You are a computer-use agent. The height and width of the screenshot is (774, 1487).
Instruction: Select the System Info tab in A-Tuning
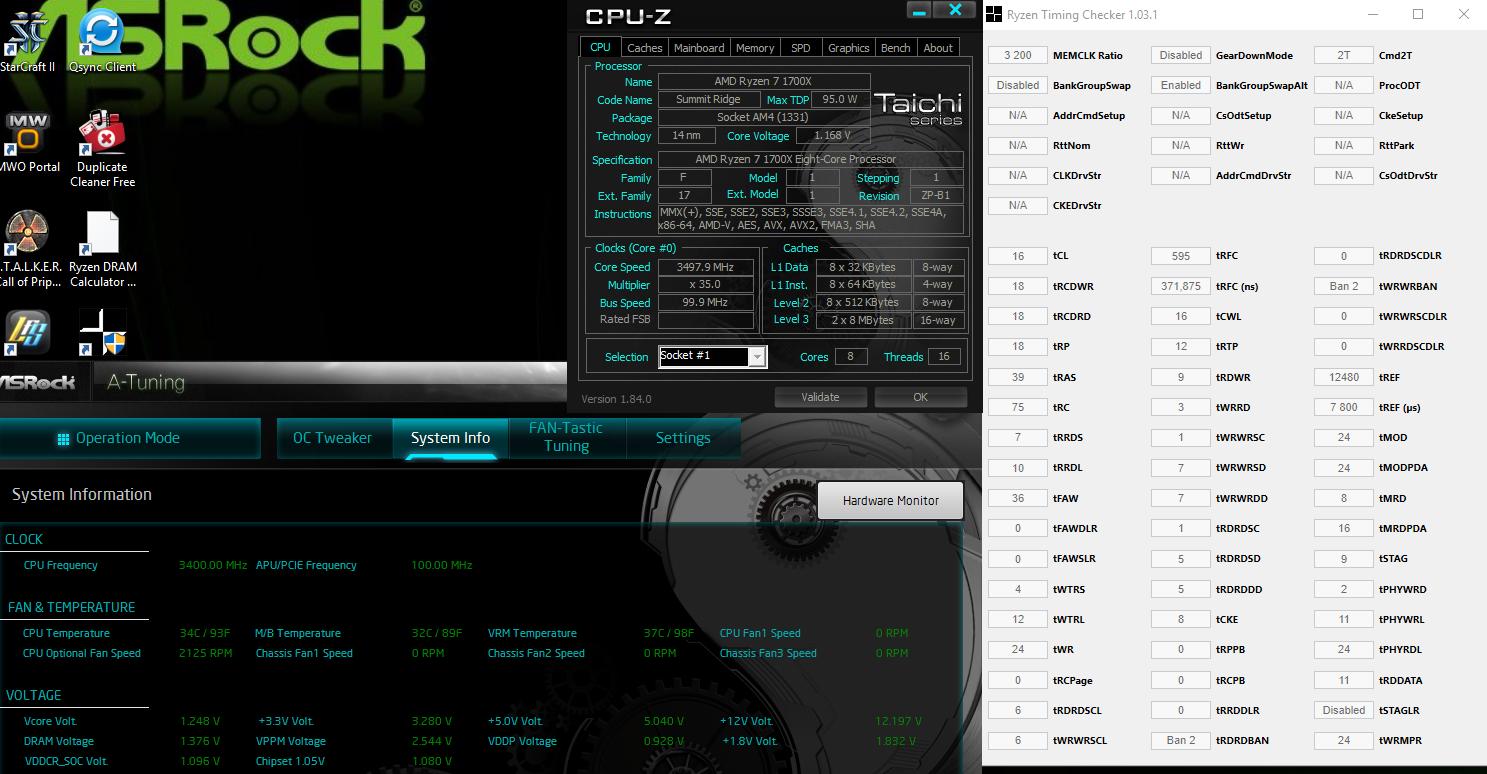click(450, 438)
